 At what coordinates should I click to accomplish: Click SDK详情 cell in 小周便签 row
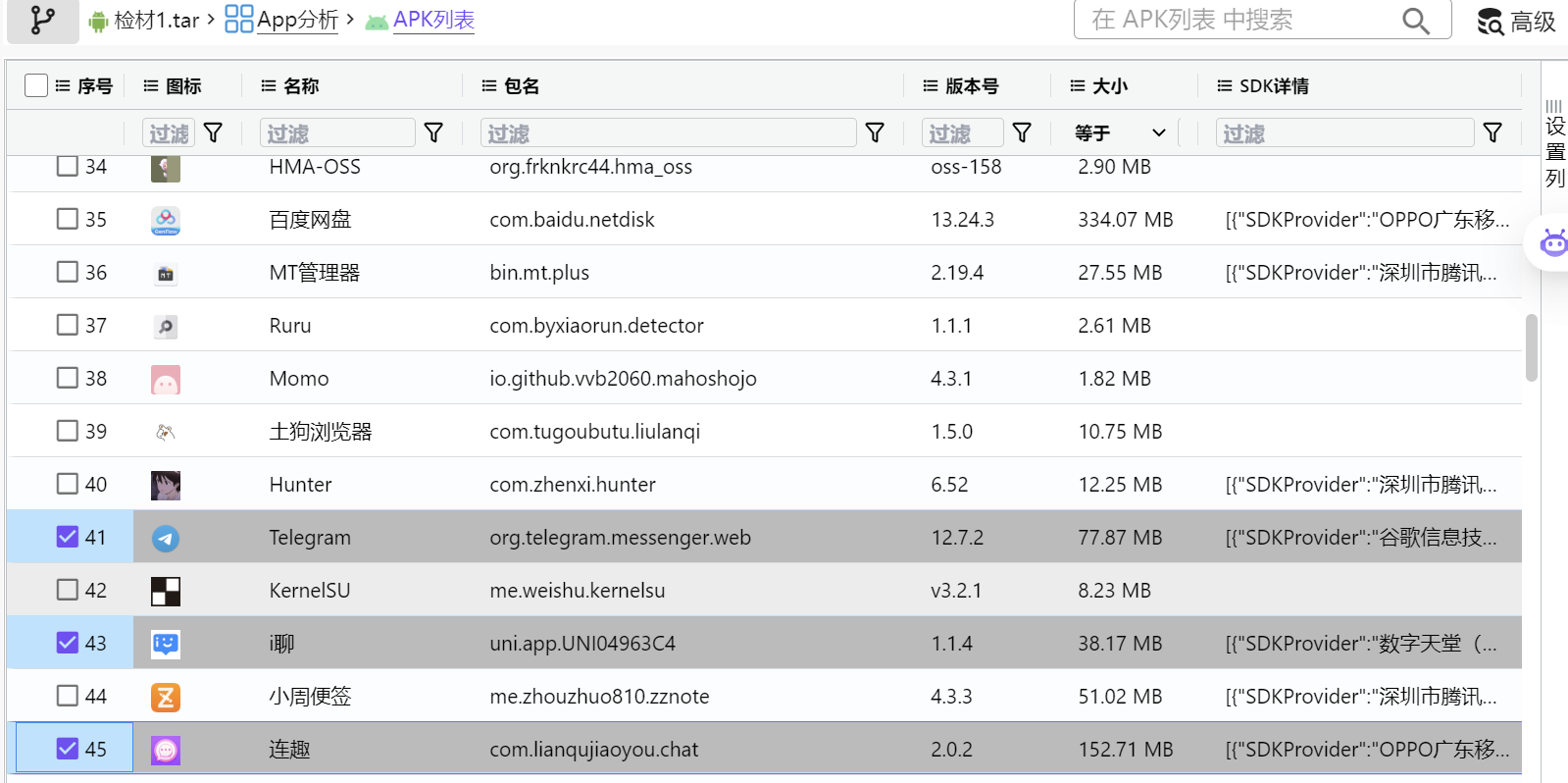tap(1360, 697)
